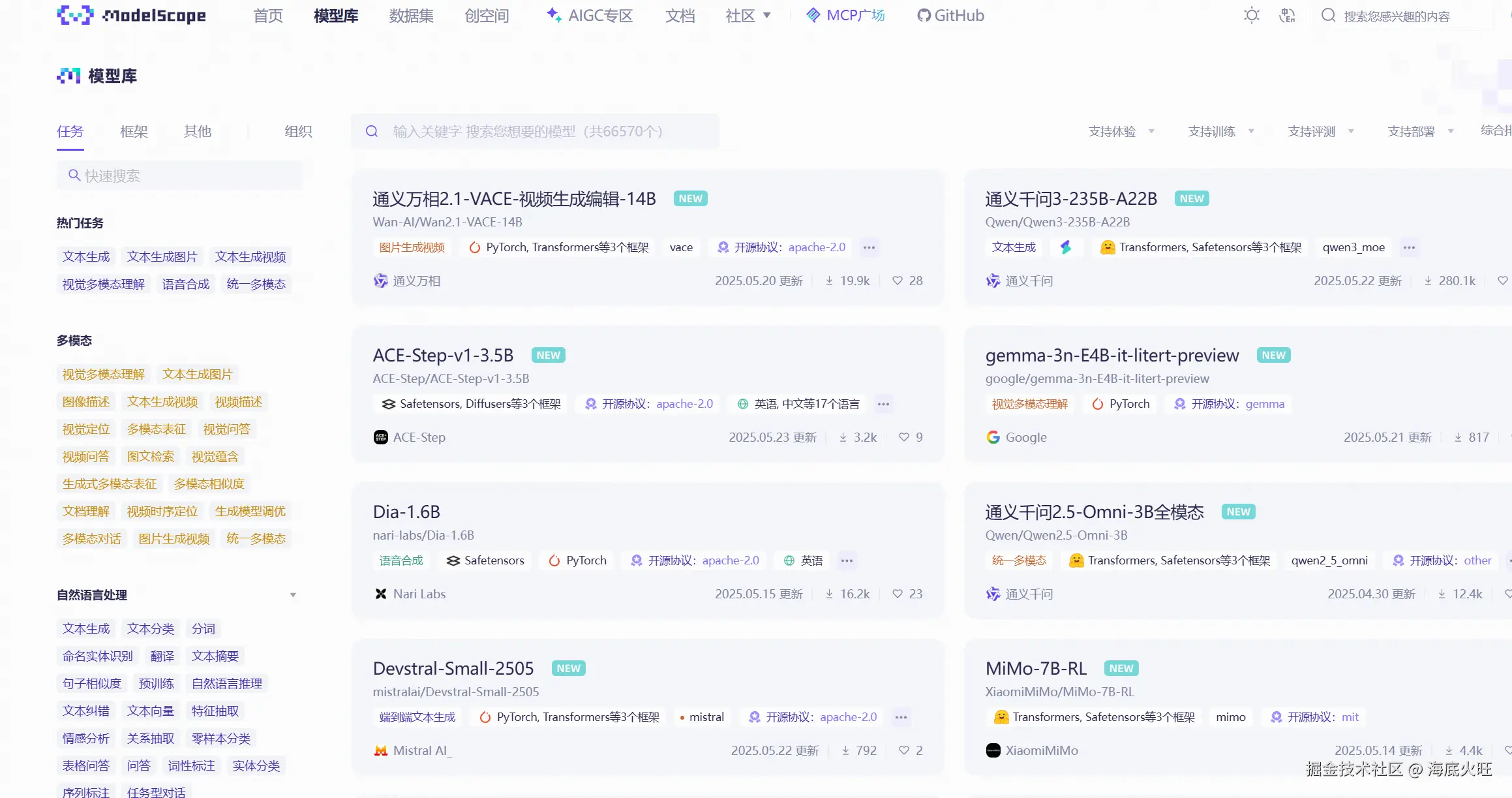Collapse the 自然语言处理 task section
Screen dimensions: 1512x798
pyautogui.click(x=293, y=595)
